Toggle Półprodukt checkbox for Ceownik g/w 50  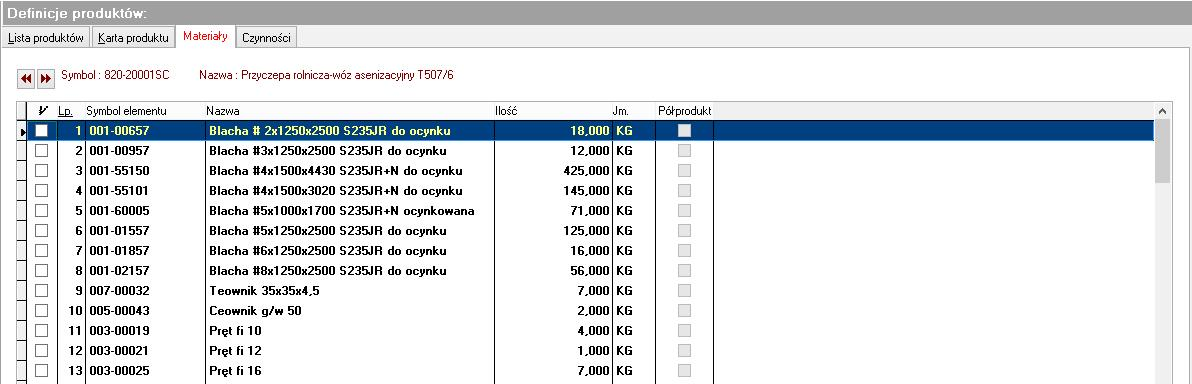coord(685,310)
